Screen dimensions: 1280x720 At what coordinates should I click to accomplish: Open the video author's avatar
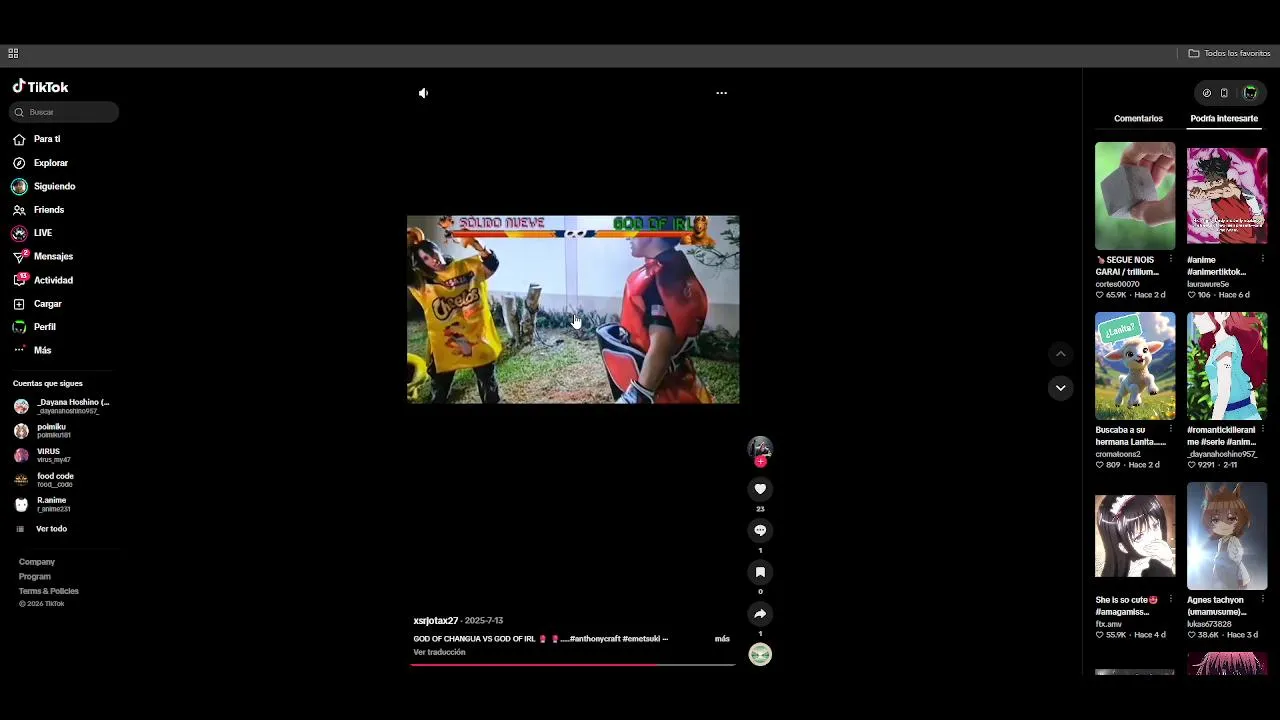[x=760, y=447]
